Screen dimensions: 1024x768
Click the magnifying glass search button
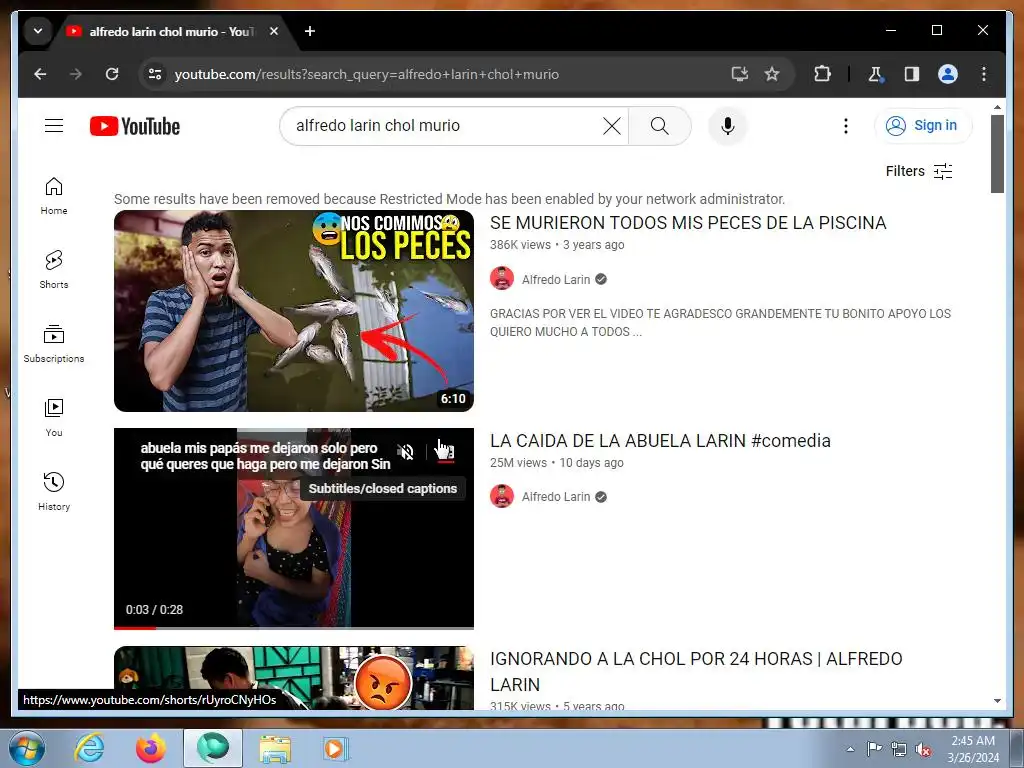pos(660,126)
